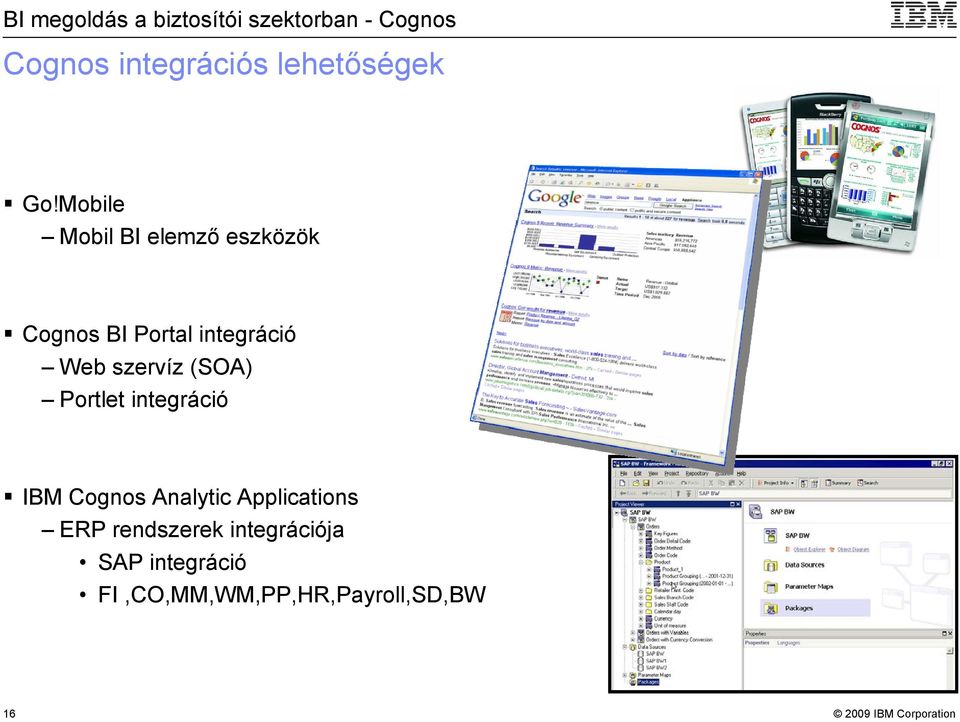Expand the Parameter Maps tree node

tap(624, 675)
